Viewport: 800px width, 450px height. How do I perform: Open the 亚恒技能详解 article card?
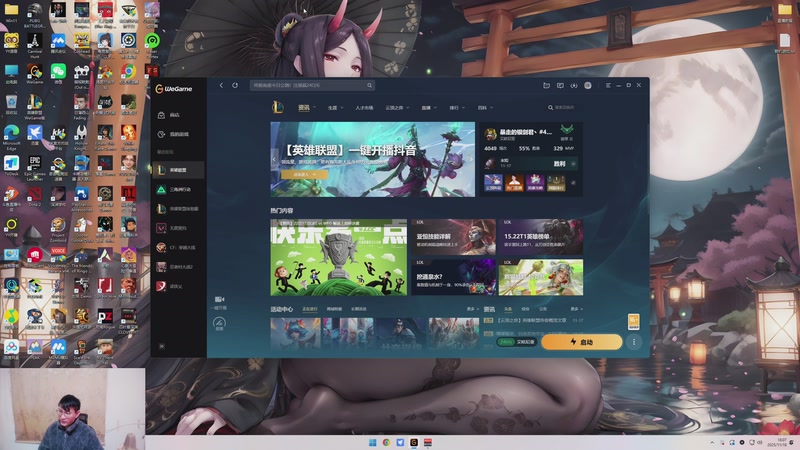tap(454, 237)
